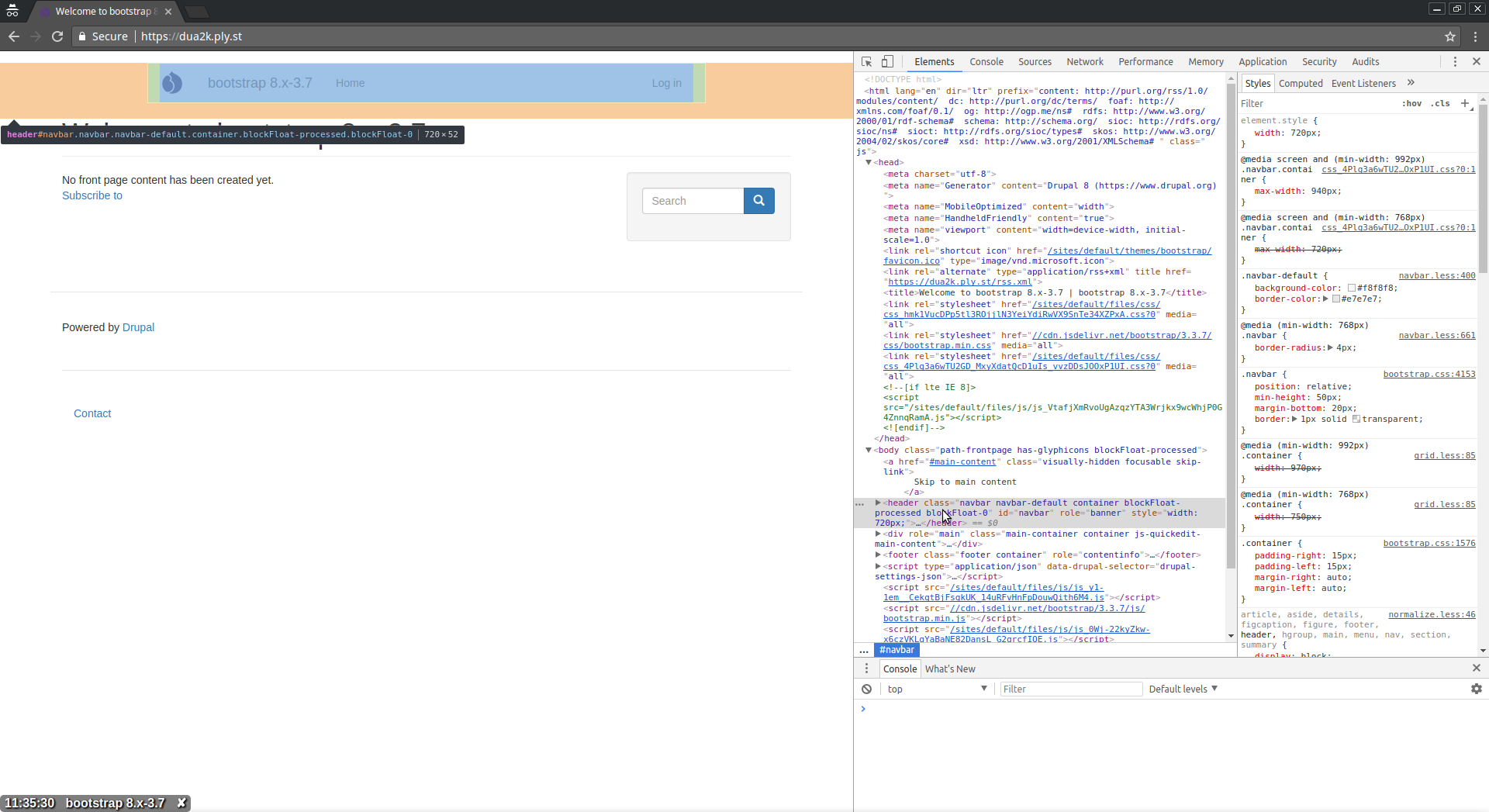Image resolution: width=1489 pixels, height=812 pixels.
Task: Open console settings gear
Action: point(1476,689)
